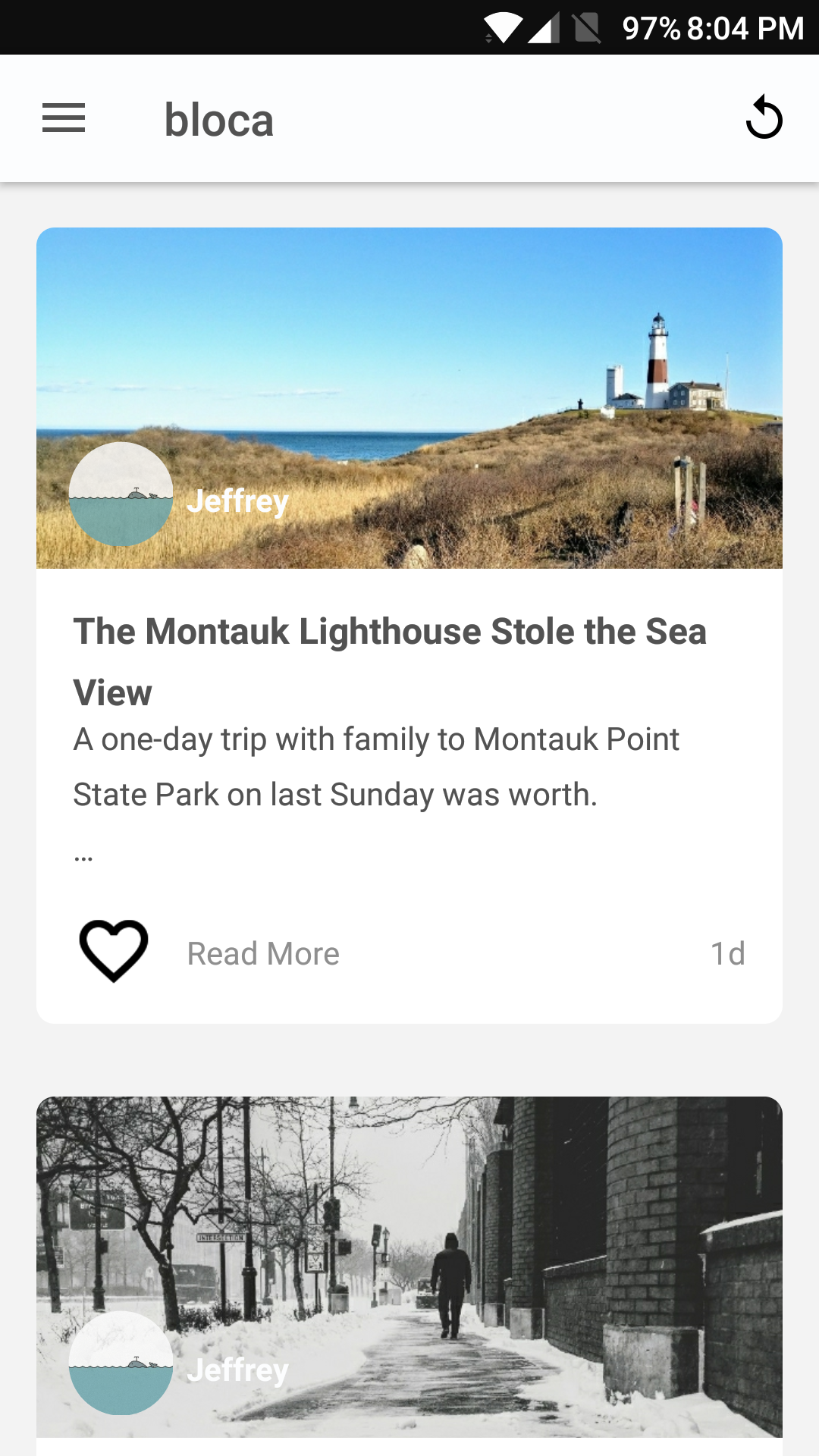The image size is (819, 1456).
Task: Tap the no-SIM status icon
Action: click(x=587, y=28)
